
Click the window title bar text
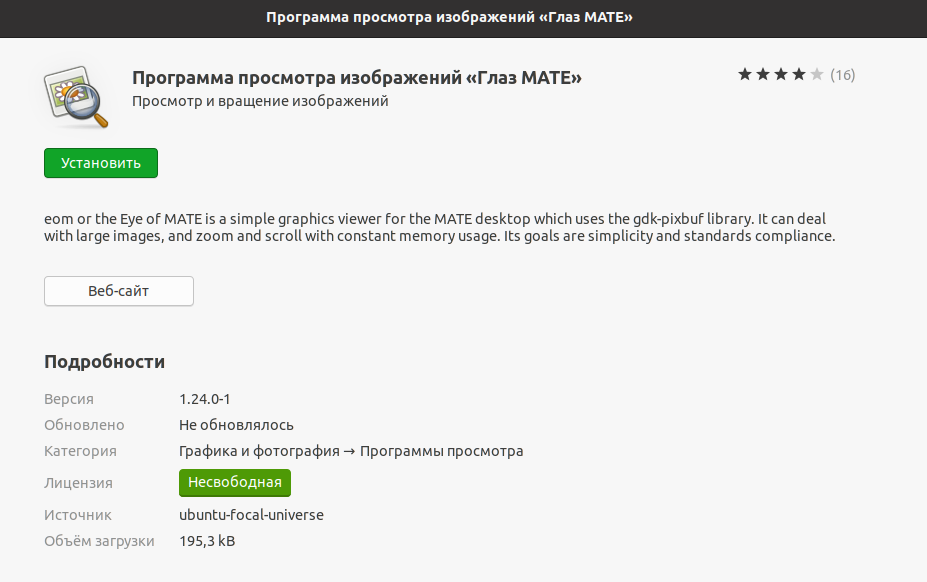463,18
